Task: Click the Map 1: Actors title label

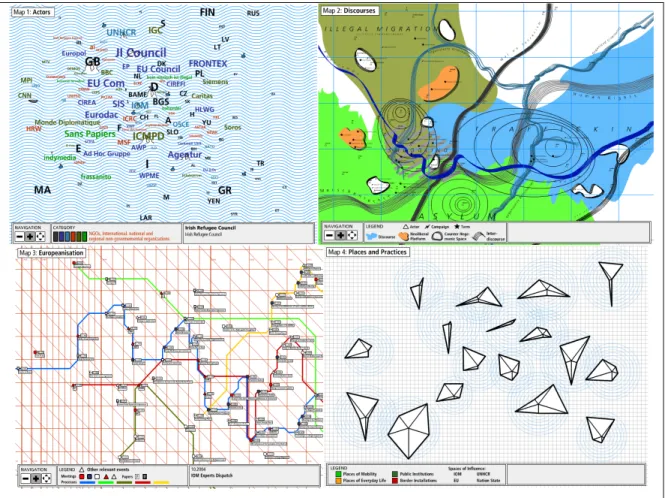Action: [x=32, y=12]
